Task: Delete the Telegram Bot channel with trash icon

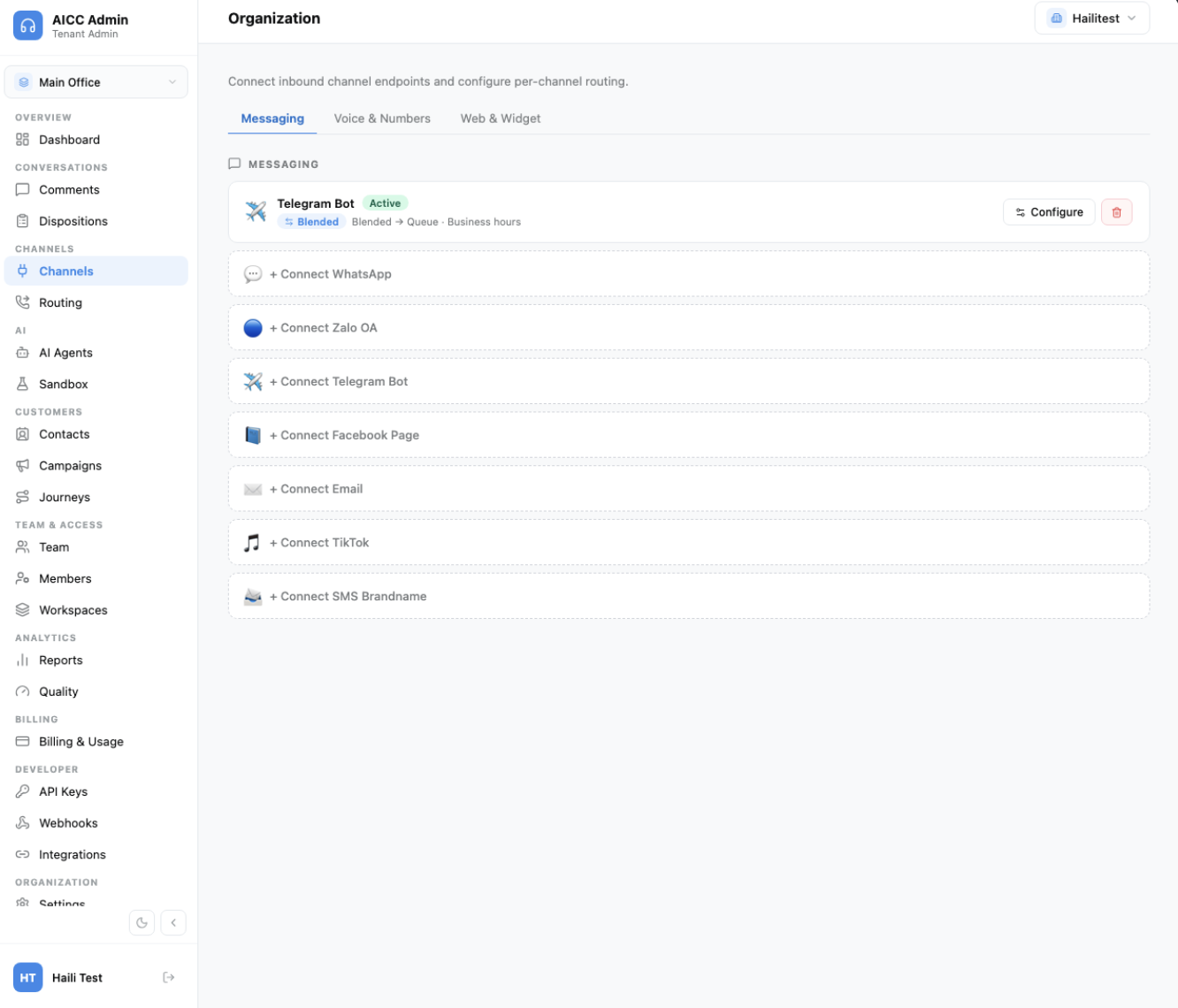Action: [x=1116, y=212]
